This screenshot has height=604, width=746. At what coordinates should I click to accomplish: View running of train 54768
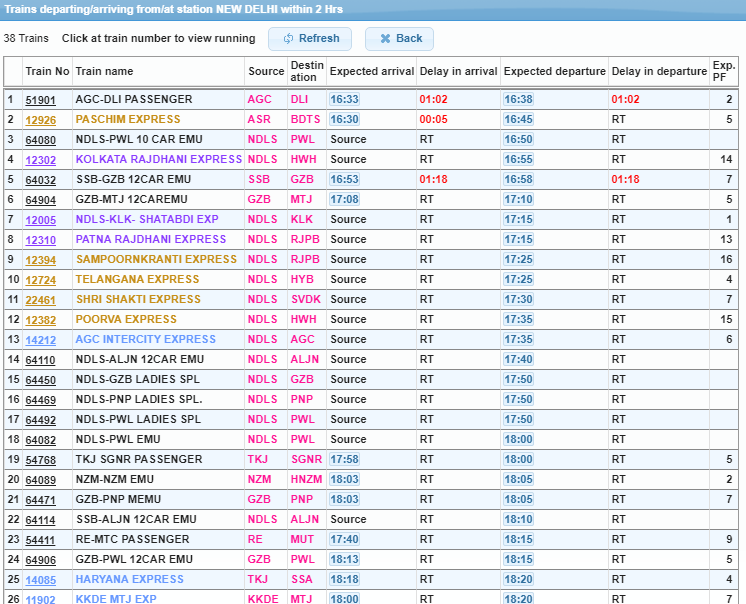40,460
